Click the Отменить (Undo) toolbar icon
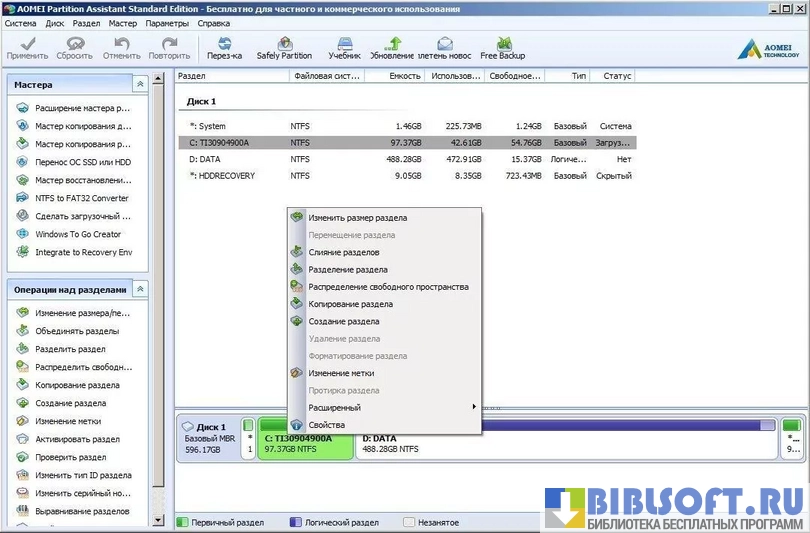 pyautogui.click(x=121, y=48)
